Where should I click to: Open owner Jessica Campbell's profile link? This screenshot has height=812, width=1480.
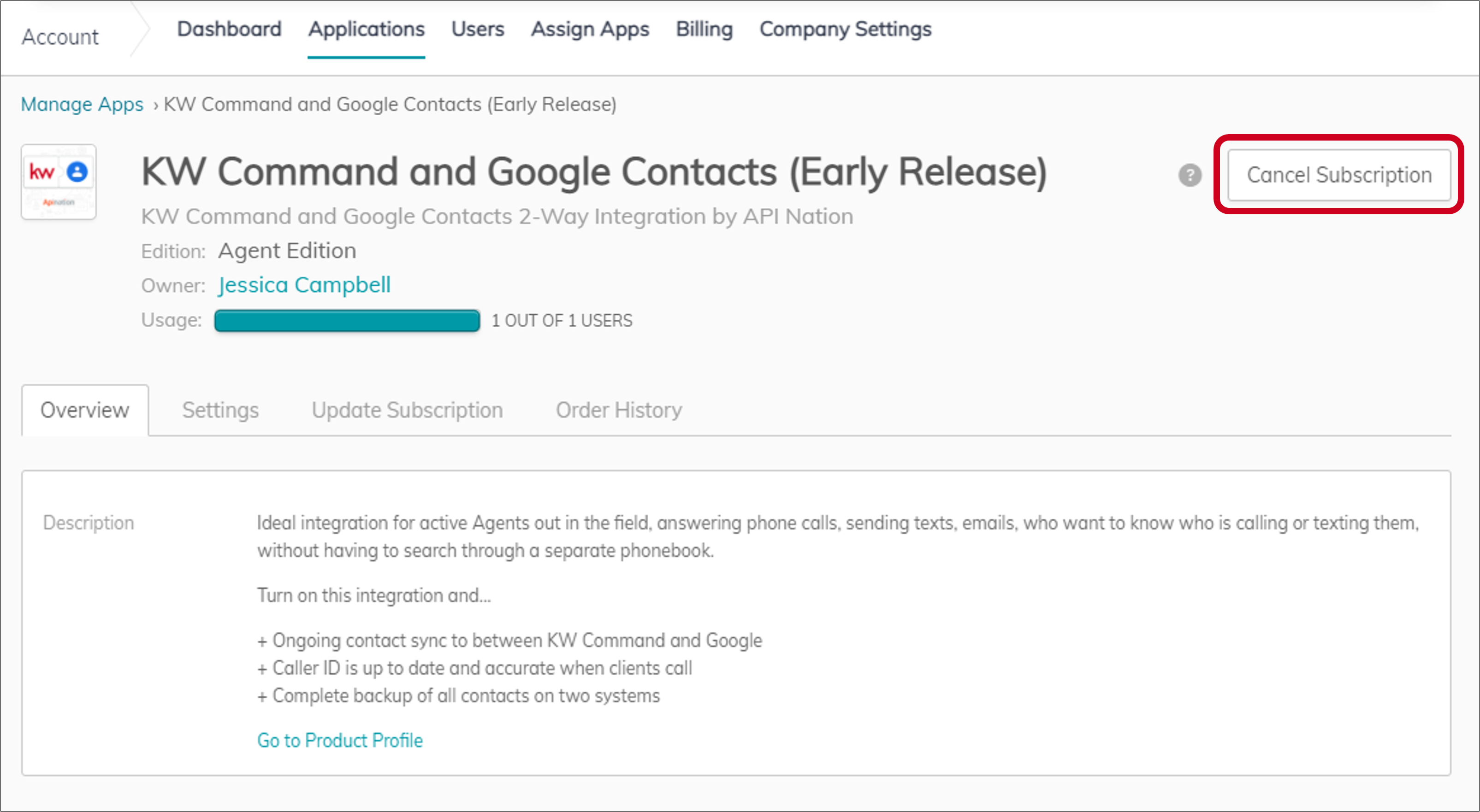(304, 285)
